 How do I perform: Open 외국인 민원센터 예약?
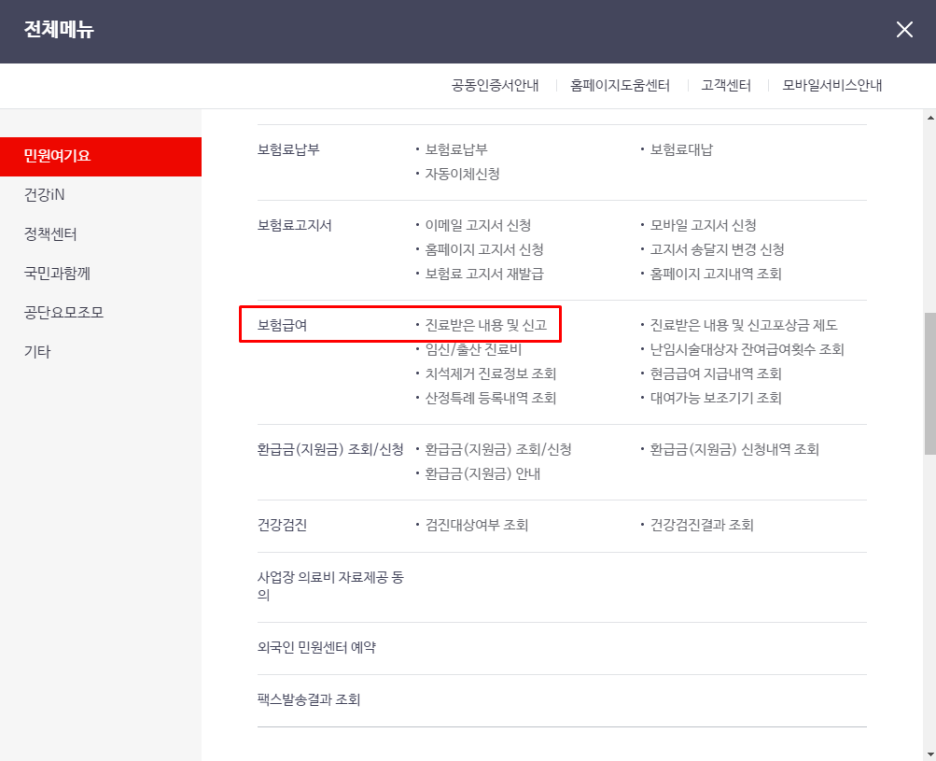pyautogui.click(x=316, y=648)
